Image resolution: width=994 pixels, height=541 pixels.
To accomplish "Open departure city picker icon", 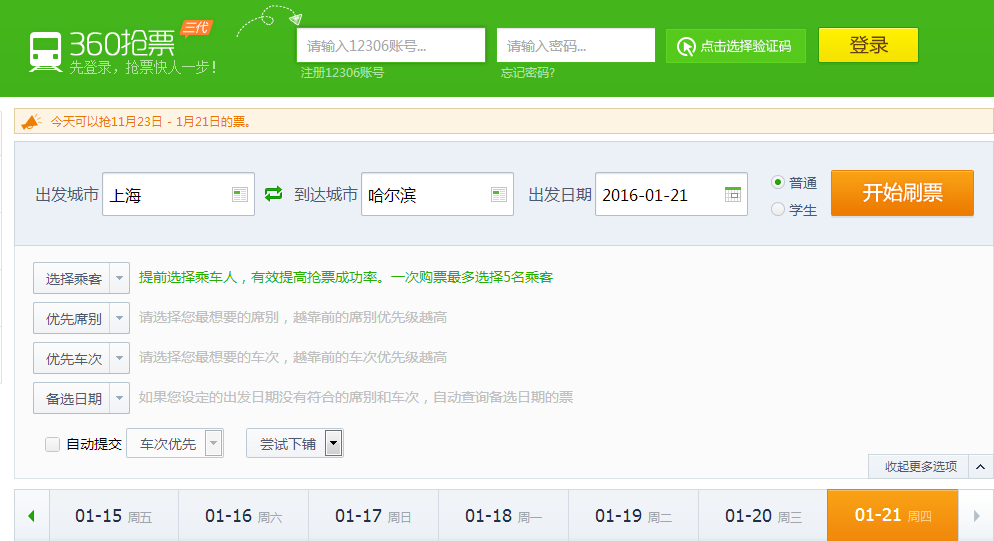I will pos(240,194).
